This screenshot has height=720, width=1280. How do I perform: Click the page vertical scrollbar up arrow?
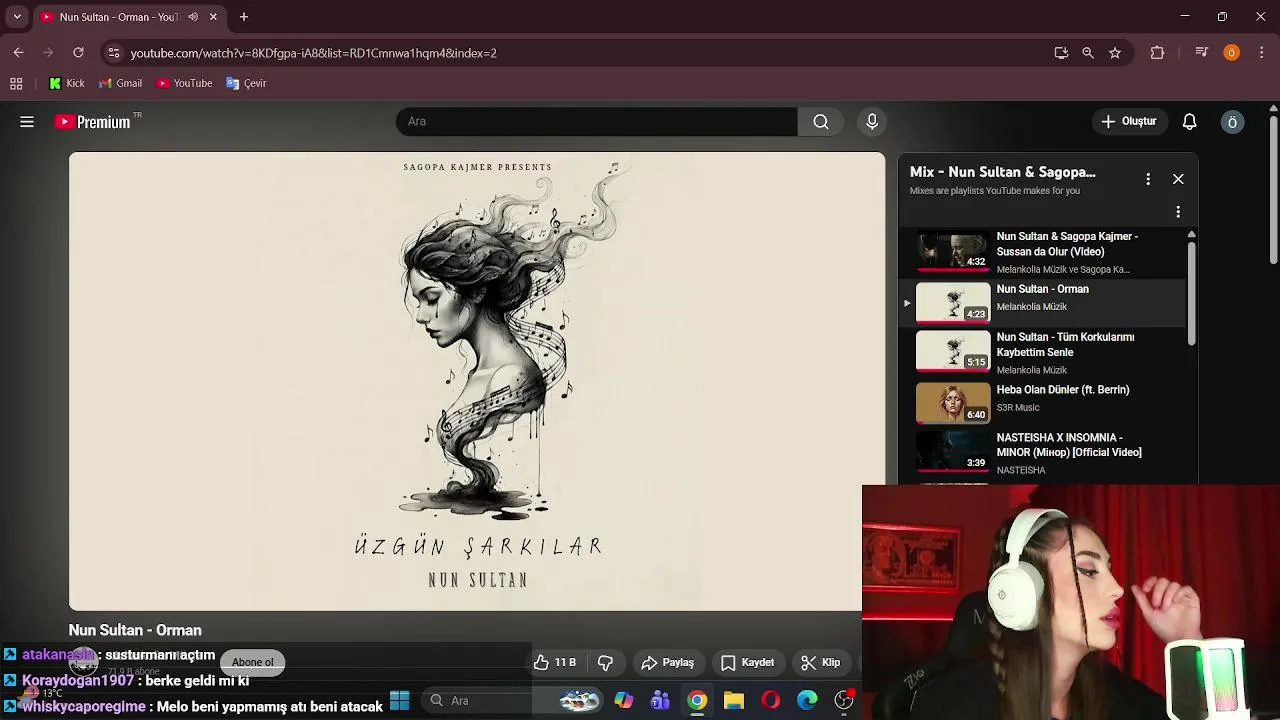[1273, 108]
